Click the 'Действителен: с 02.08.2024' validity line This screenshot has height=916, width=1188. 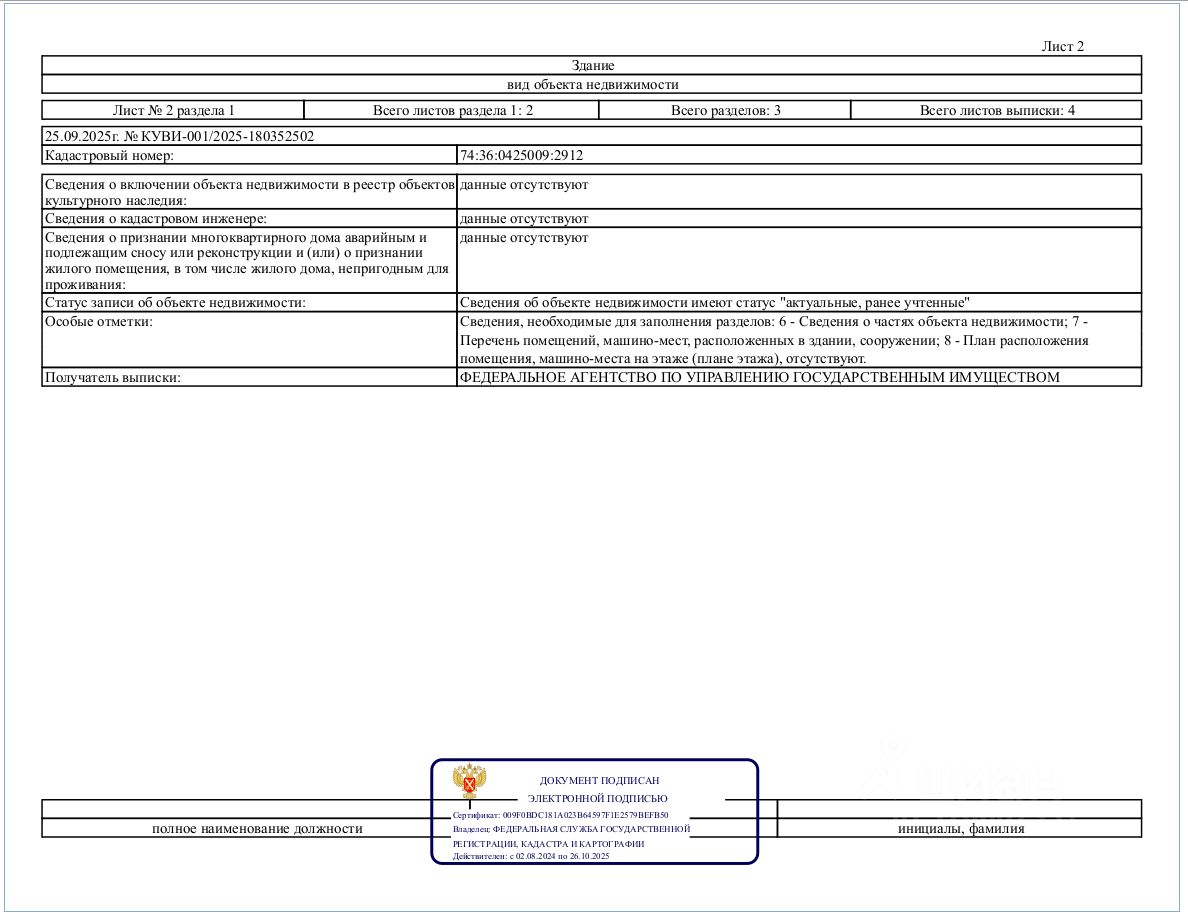(x=531, y=856)
